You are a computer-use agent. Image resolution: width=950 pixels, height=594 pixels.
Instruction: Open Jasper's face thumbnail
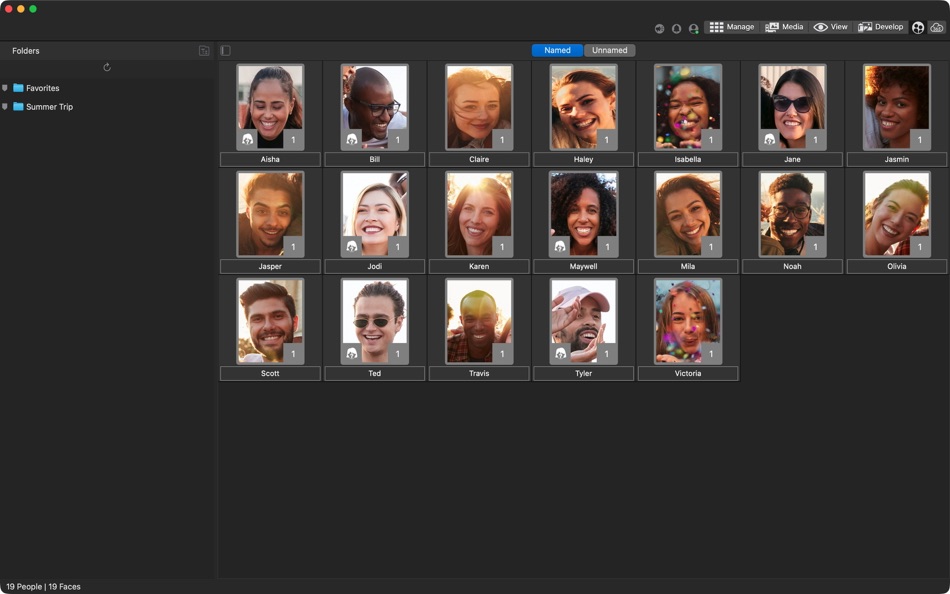(269, 212)
